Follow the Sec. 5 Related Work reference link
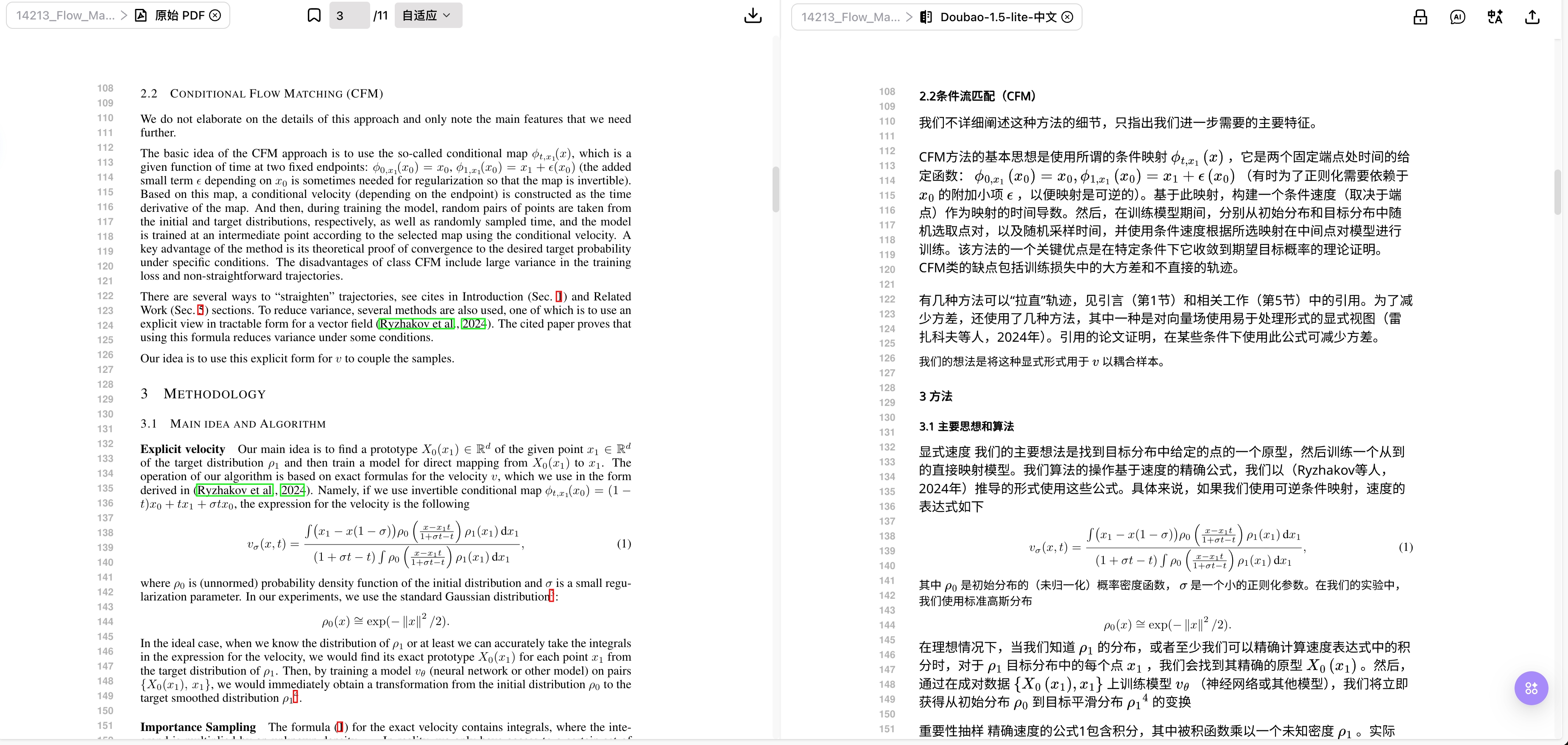This screenshot has width=1568, height=745. click(x=200, y=310)
